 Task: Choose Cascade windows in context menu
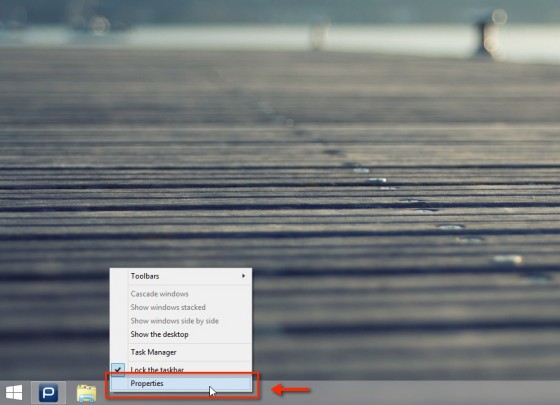coord(181,294)
